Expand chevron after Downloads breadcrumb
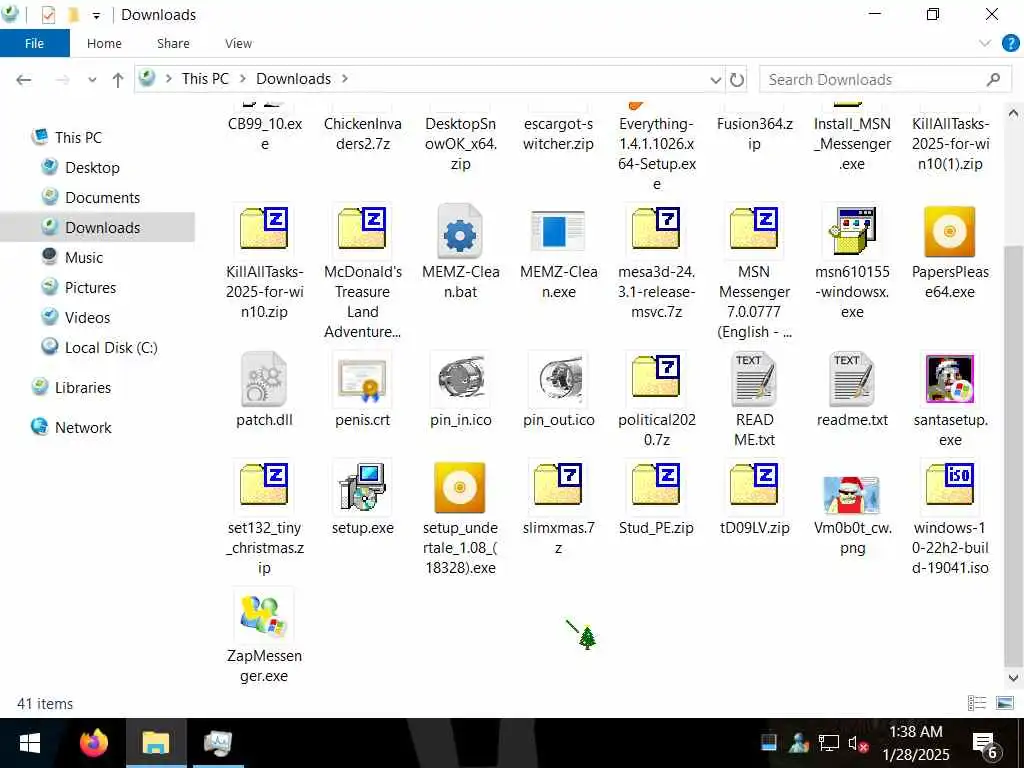This screenshot has width=1024, height=768. tap(344, 78)
